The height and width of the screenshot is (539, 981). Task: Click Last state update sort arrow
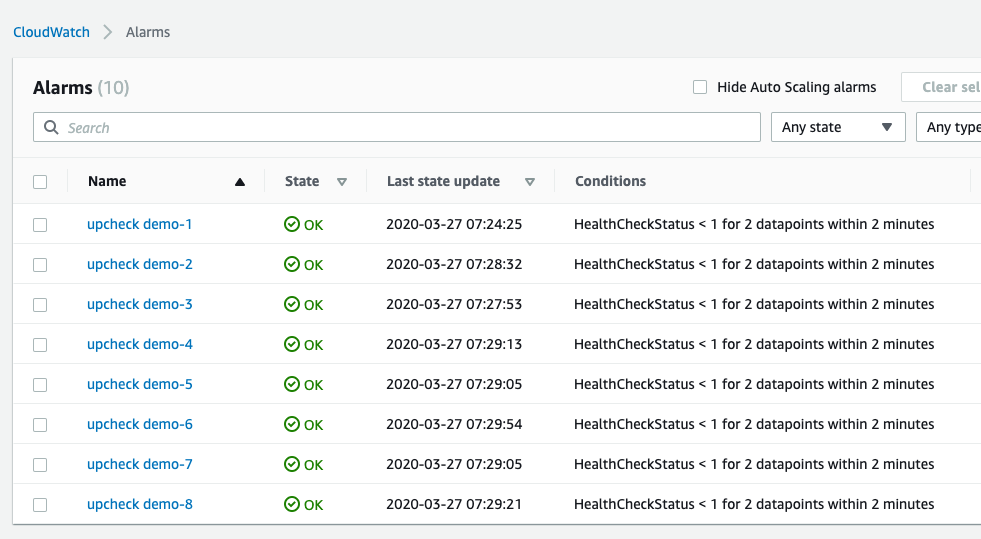click(x=530, y=182)
